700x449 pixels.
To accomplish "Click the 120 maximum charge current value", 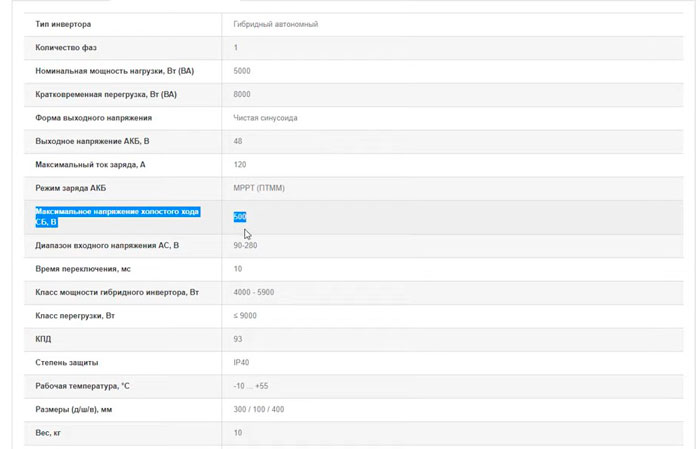I will (240, 164).
